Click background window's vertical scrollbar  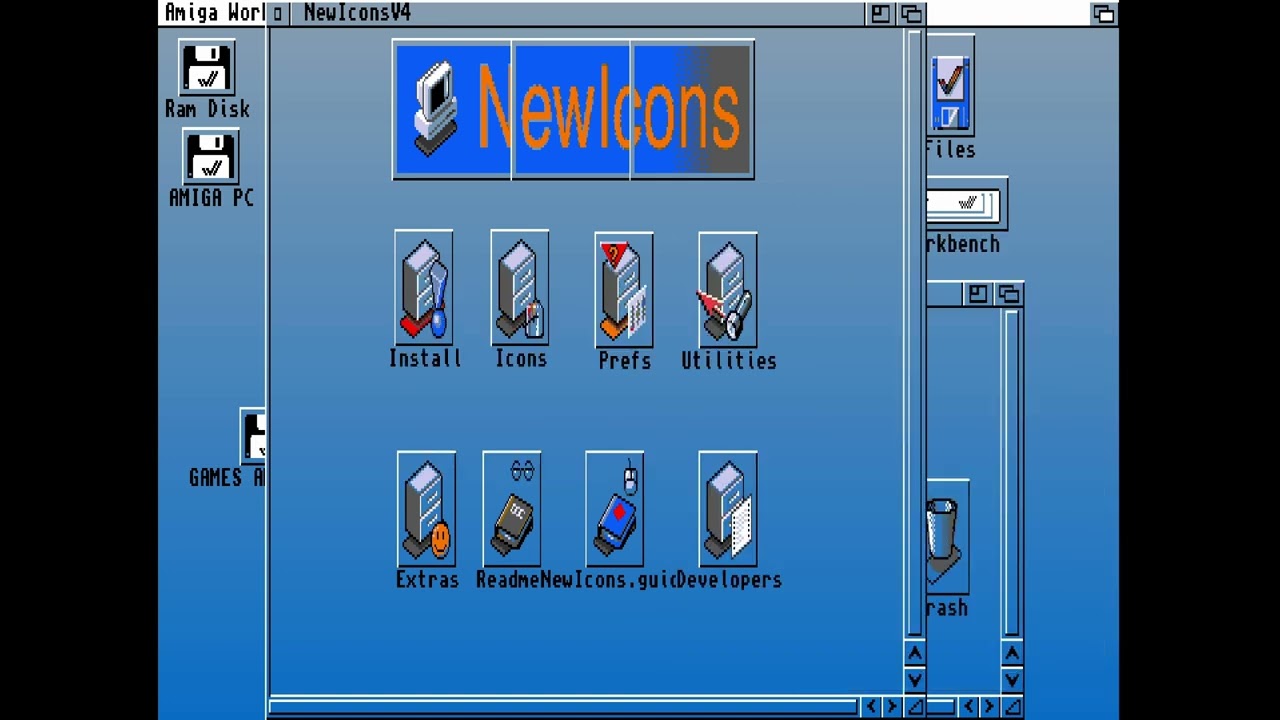tap(1011, 475)
